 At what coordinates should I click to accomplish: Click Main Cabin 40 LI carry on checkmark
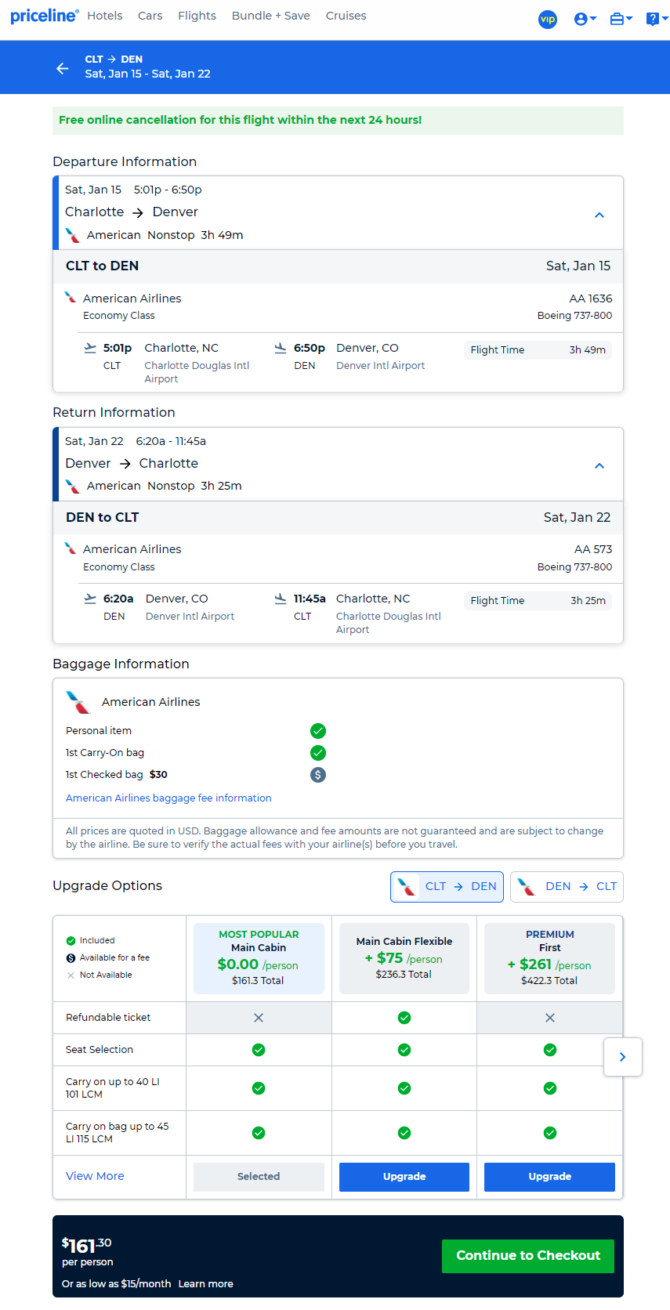(x=258, y=1088)
